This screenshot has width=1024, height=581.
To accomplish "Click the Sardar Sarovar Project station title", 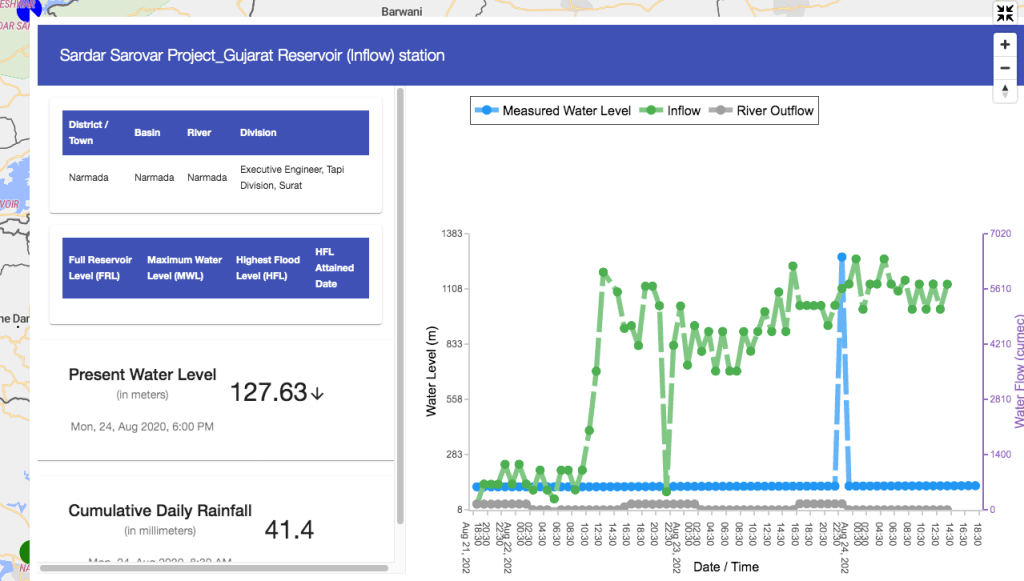I will pos(252,56).
